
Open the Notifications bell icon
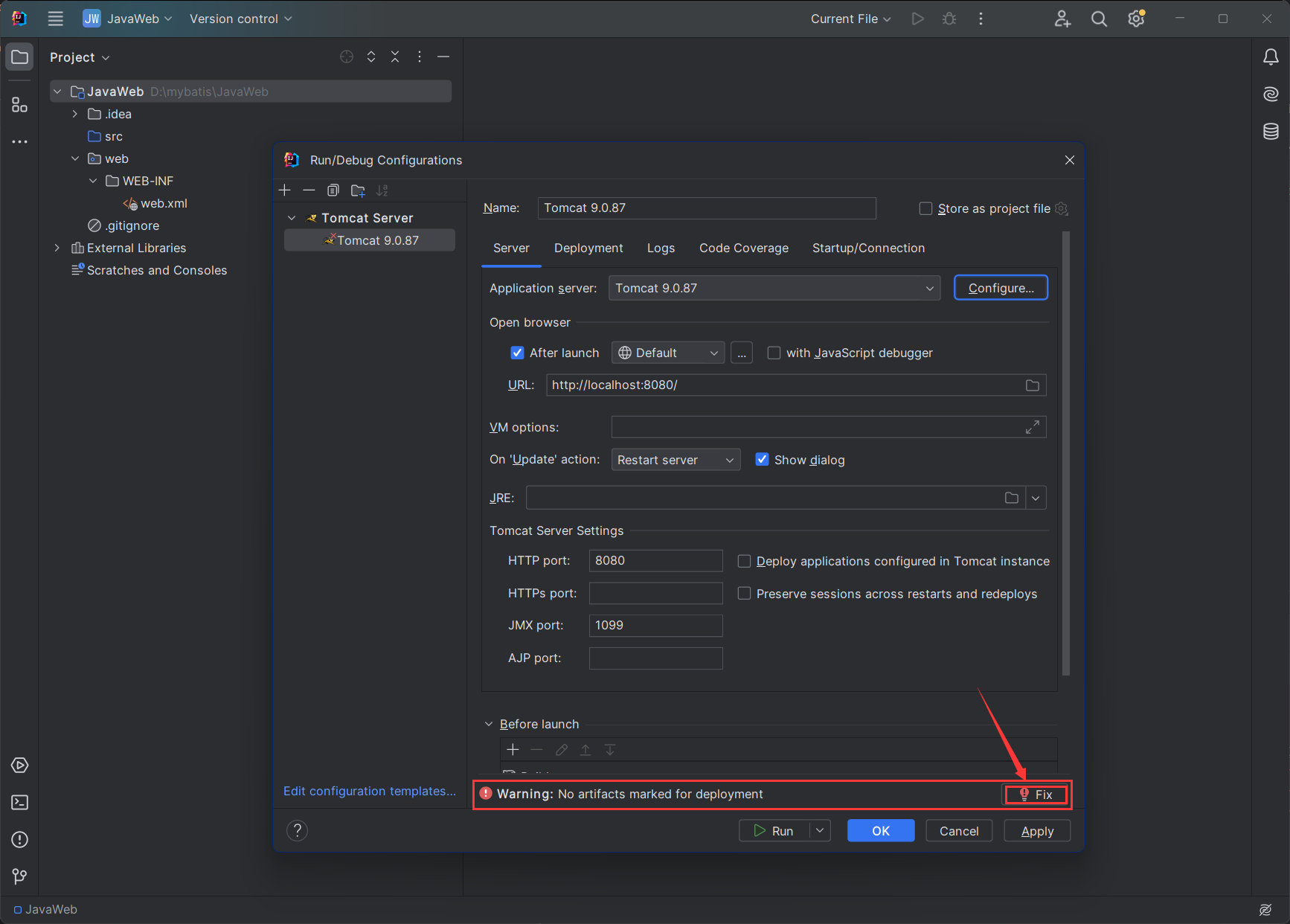point(1271,57)
